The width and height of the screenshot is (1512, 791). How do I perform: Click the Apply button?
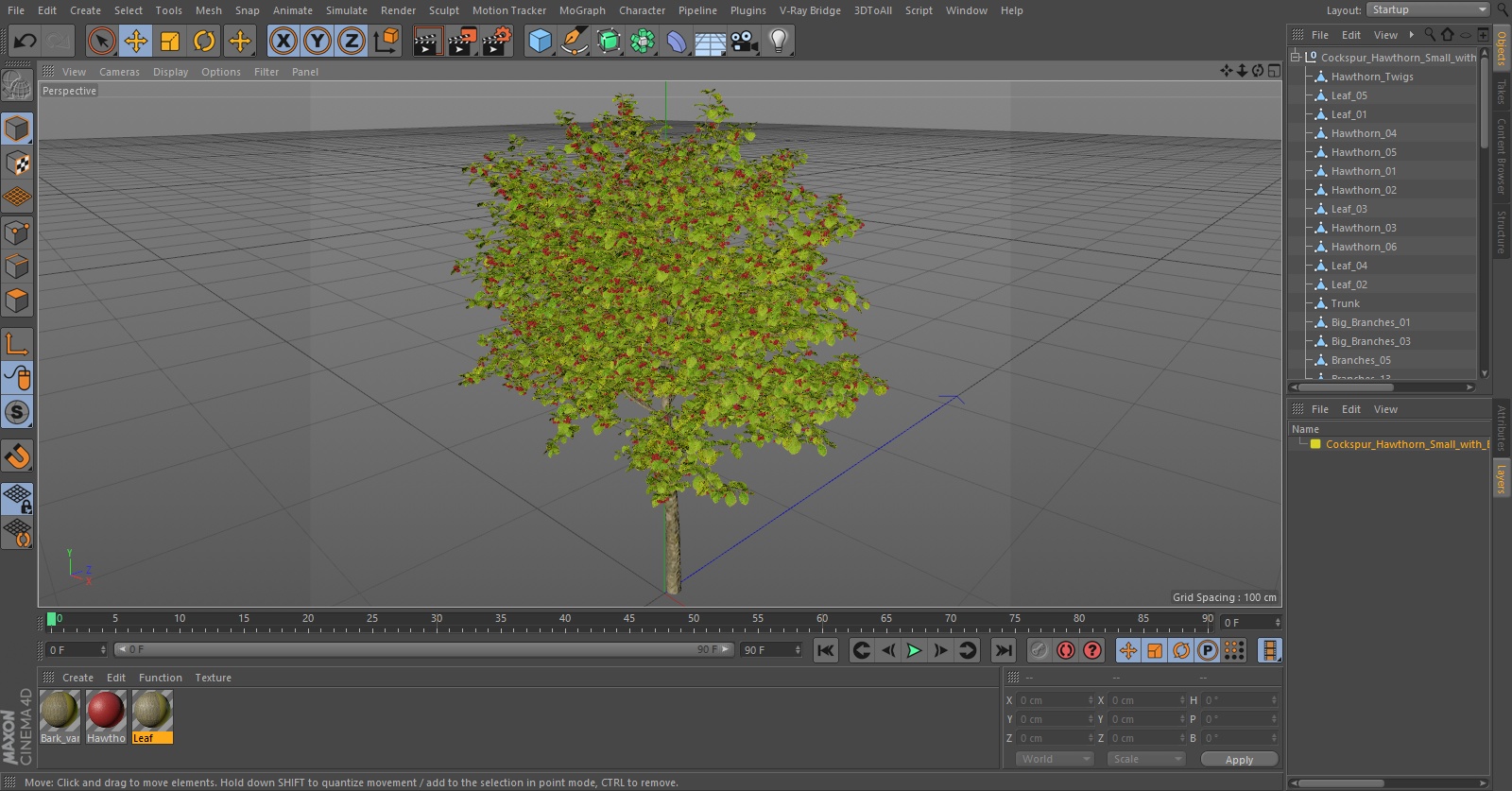tap(1239, 759)
